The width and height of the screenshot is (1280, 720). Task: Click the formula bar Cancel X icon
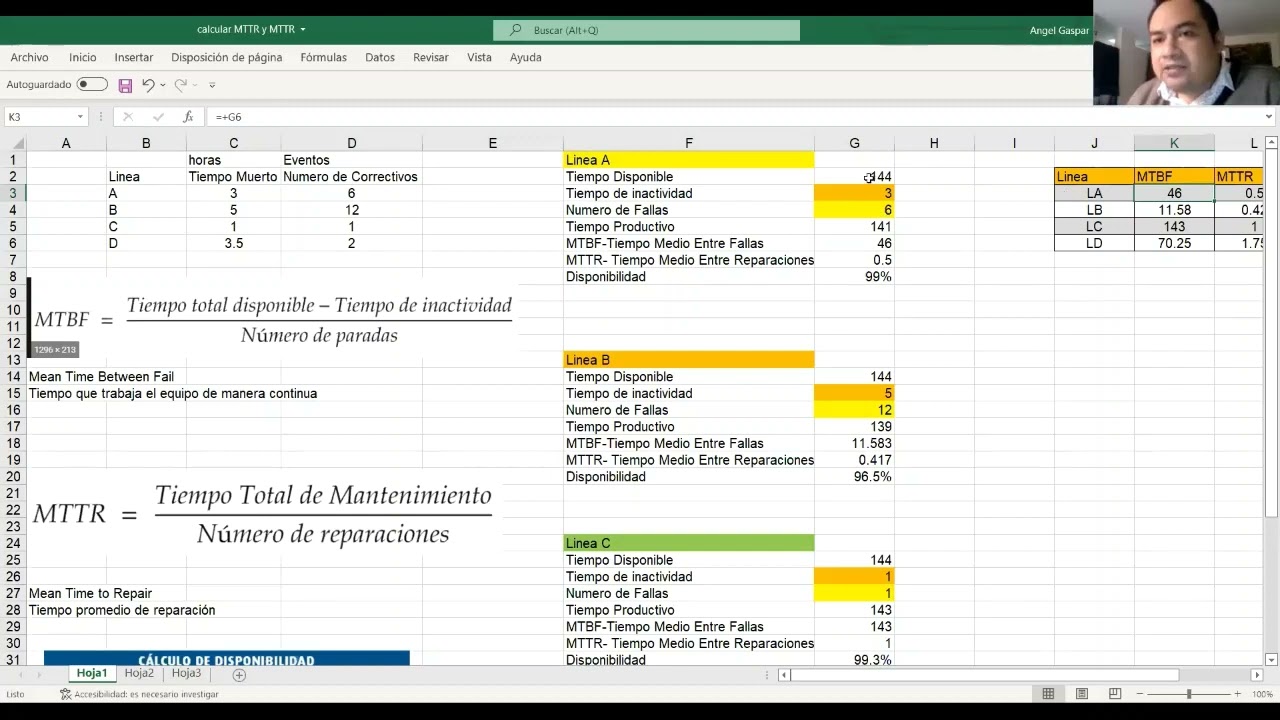[128, 117]
